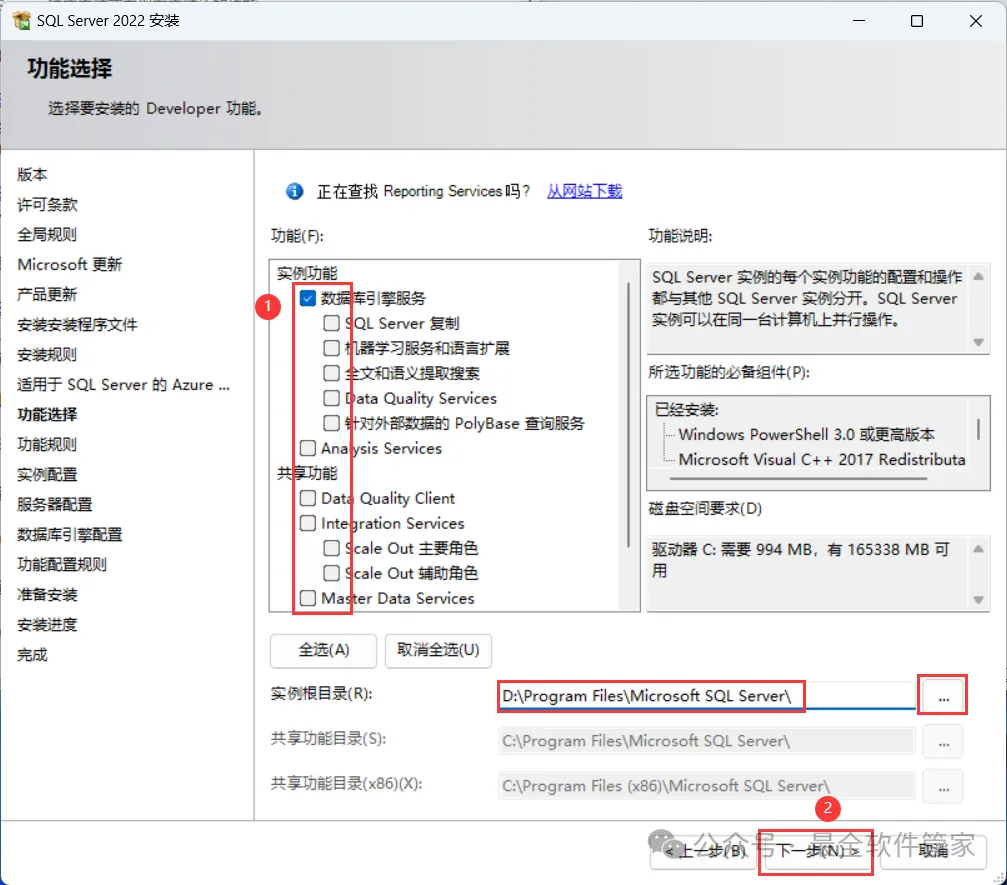
Task: Click the 全选(A) button
Action: pos(324,651)
